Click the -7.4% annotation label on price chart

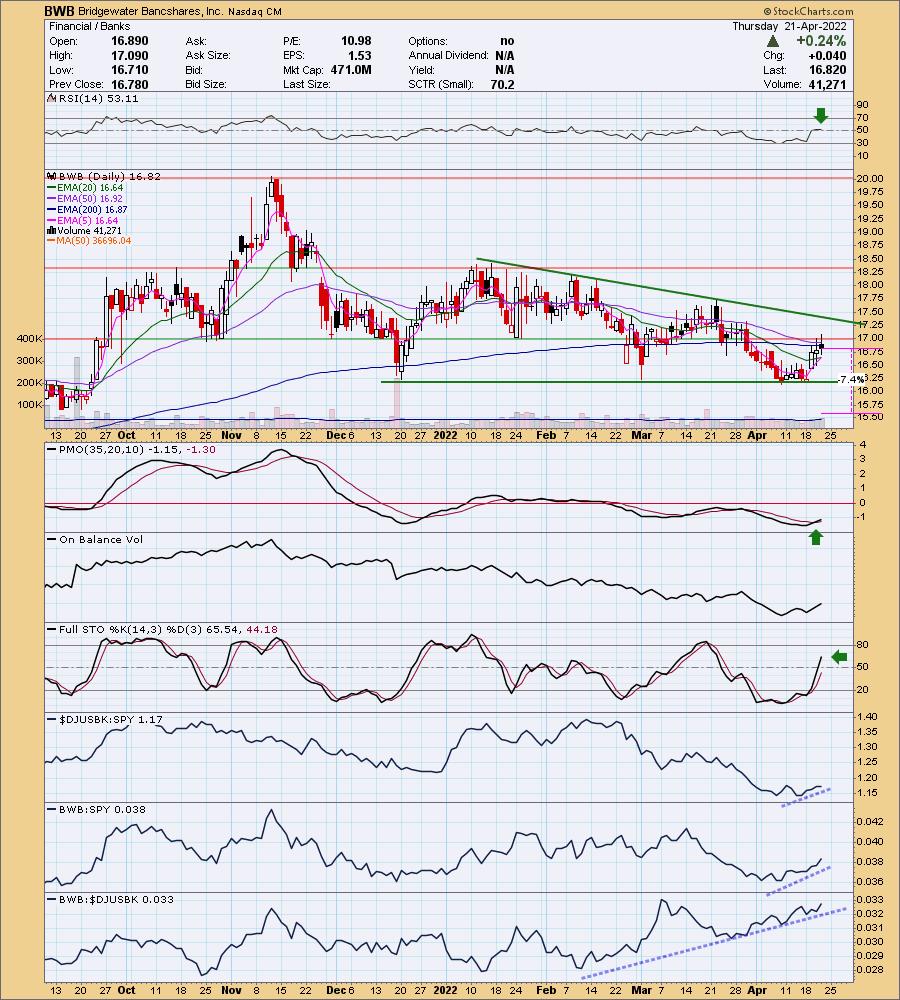click(852, 379)
